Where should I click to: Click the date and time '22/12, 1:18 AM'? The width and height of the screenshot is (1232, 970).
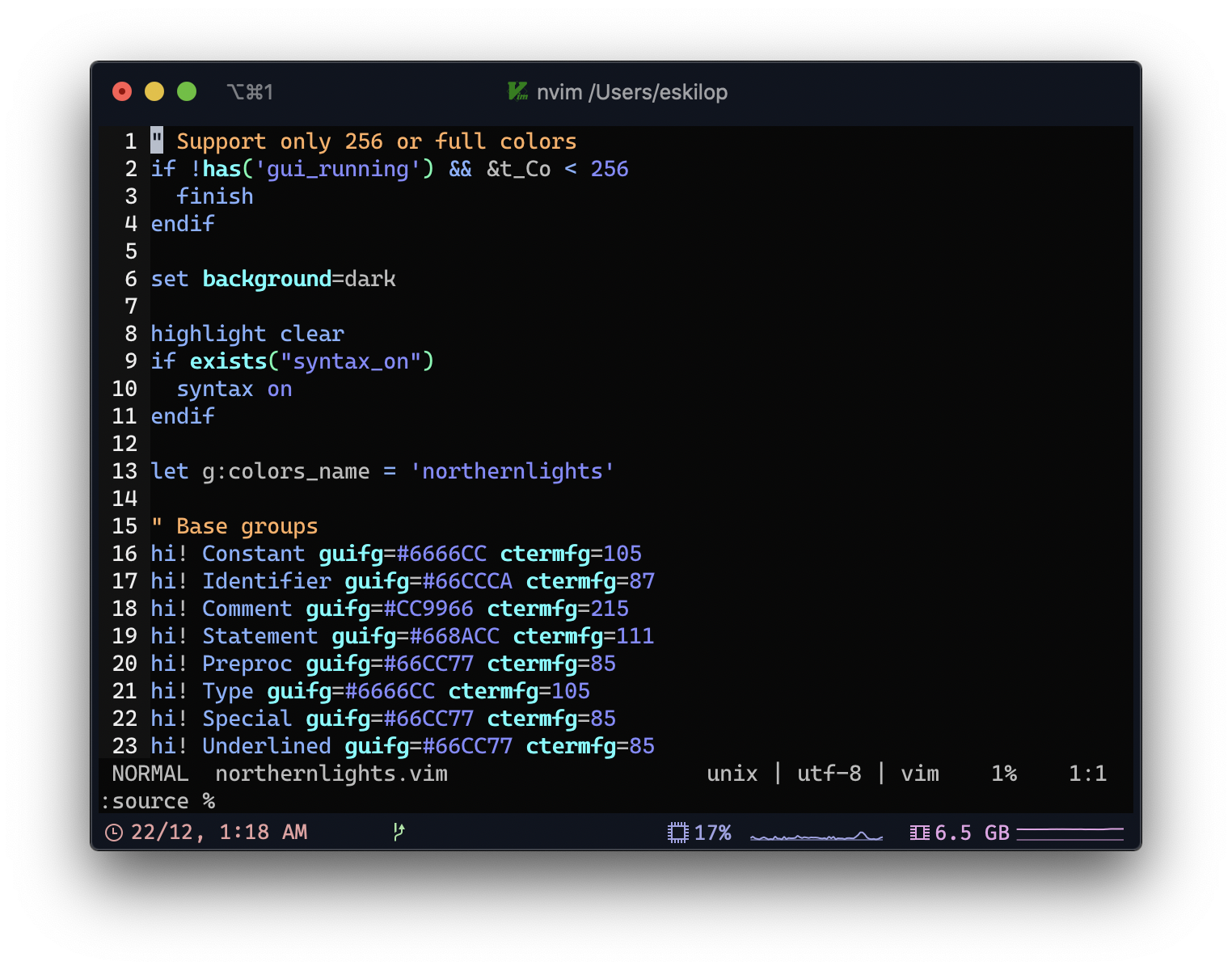click(219, 833)
